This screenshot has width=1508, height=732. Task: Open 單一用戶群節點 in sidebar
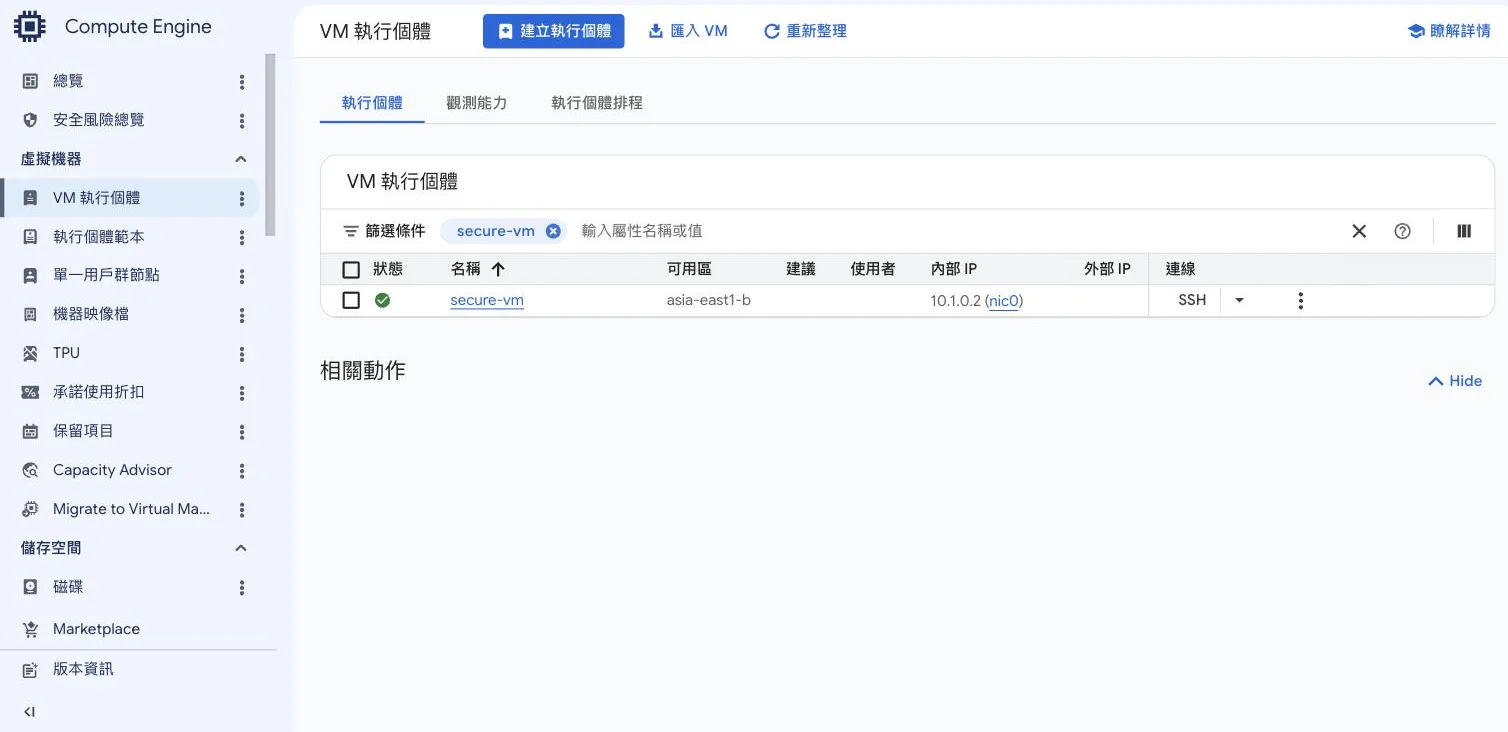106,275
